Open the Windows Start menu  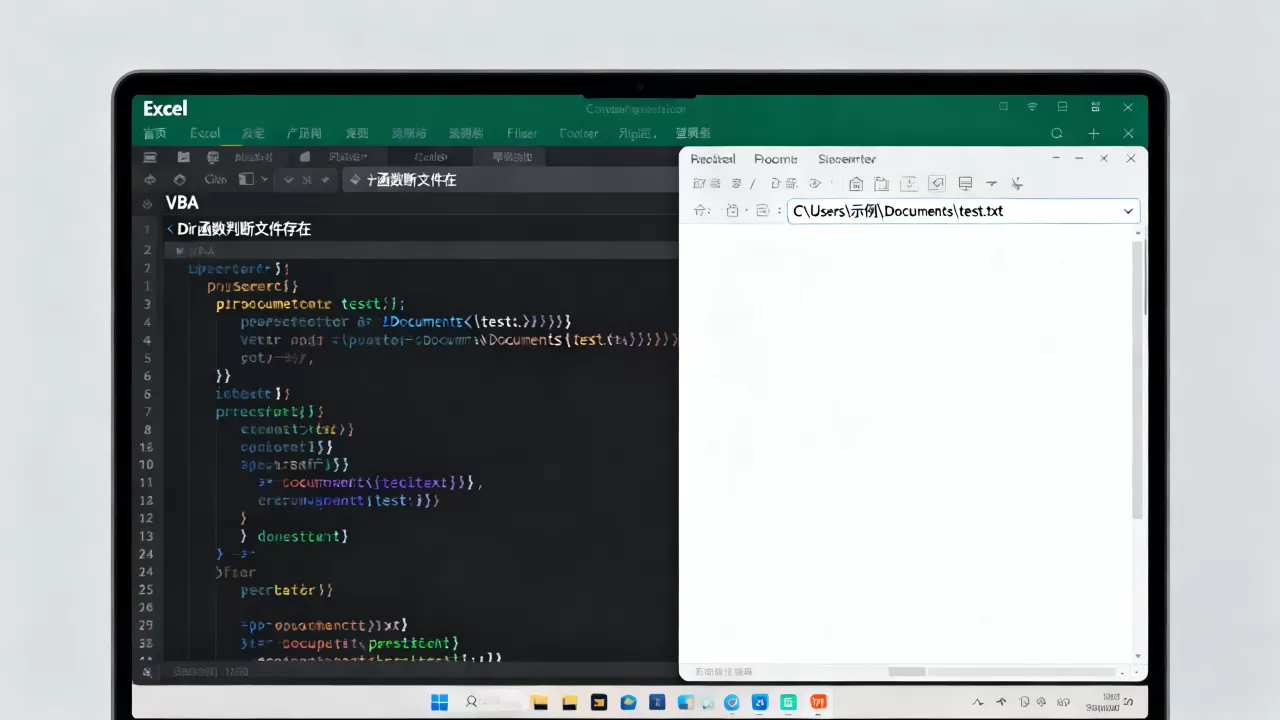coord(439,702)
